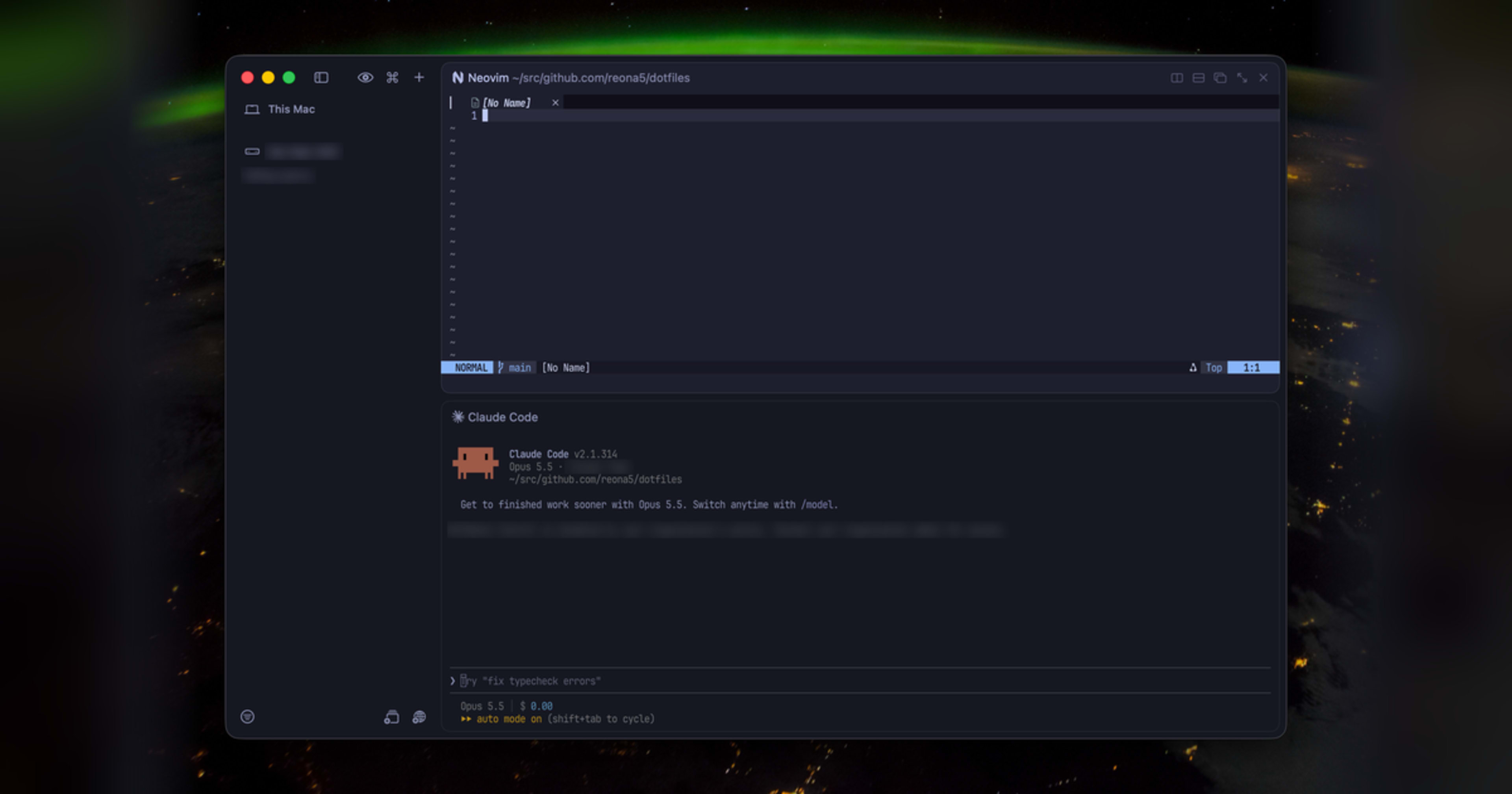Toggle the sidebar panel icon
Image resolution: width=1512 pixels, height=794 pixels.
(321, 78)
